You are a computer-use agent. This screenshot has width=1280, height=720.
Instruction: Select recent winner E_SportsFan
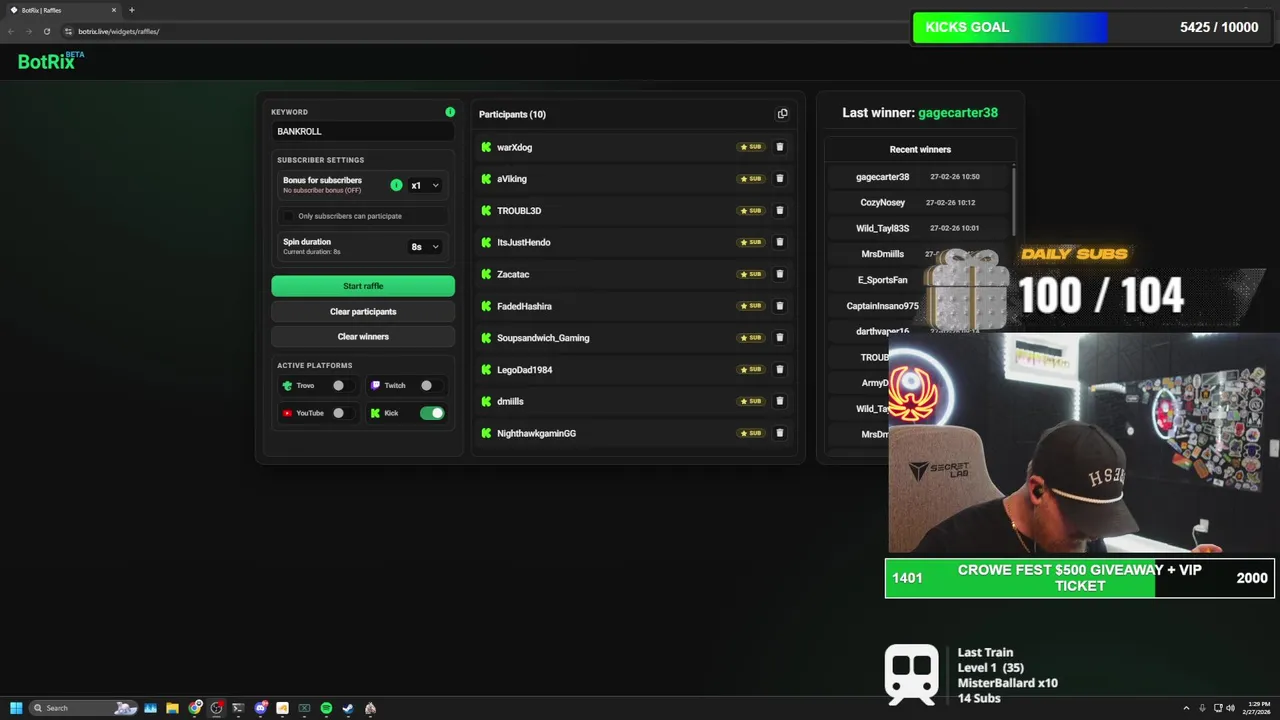pos(882,280)
